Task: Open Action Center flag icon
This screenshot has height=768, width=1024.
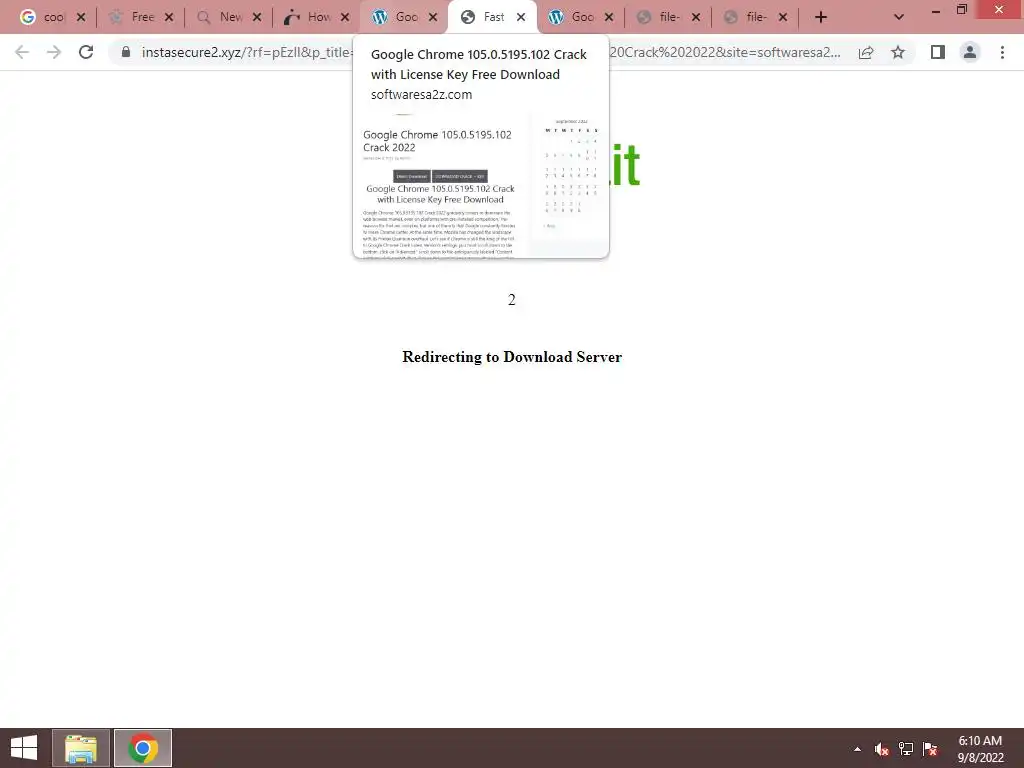Action: click(x=930, y=749)
